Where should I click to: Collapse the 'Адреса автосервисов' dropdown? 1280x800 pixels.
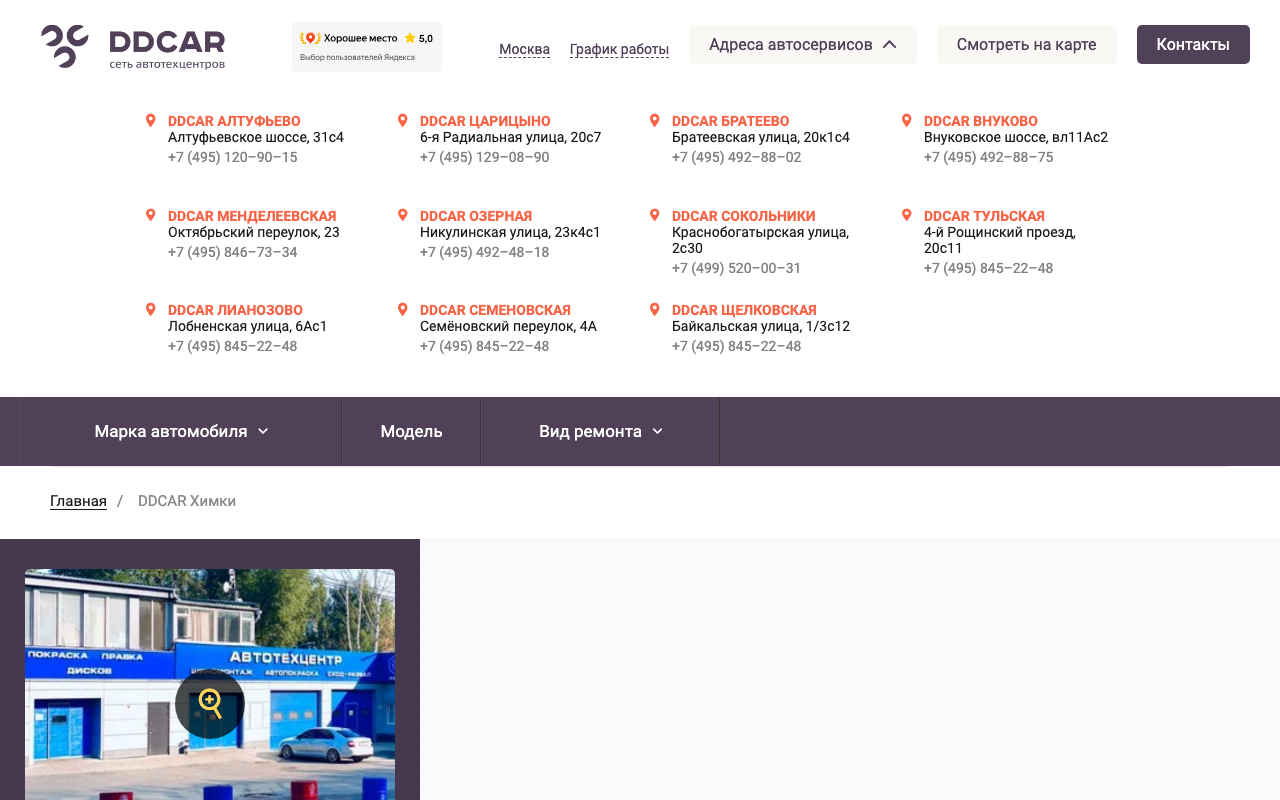point(803,45)
